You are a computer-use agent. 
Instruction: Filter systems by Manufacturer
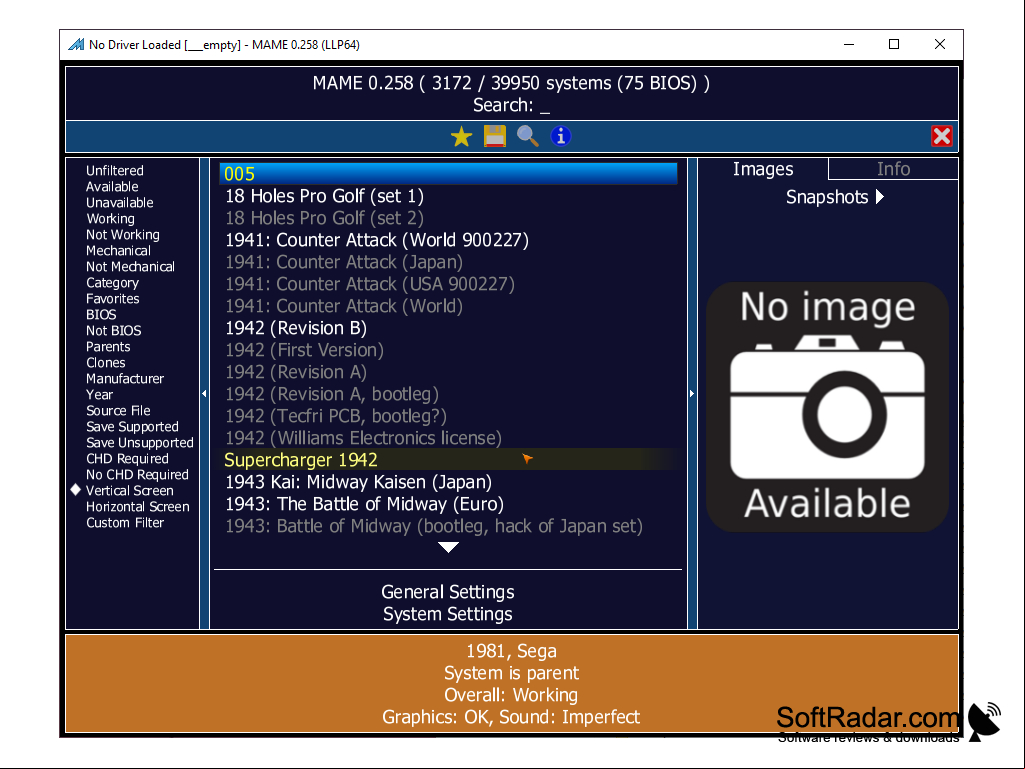coord(125,379)
